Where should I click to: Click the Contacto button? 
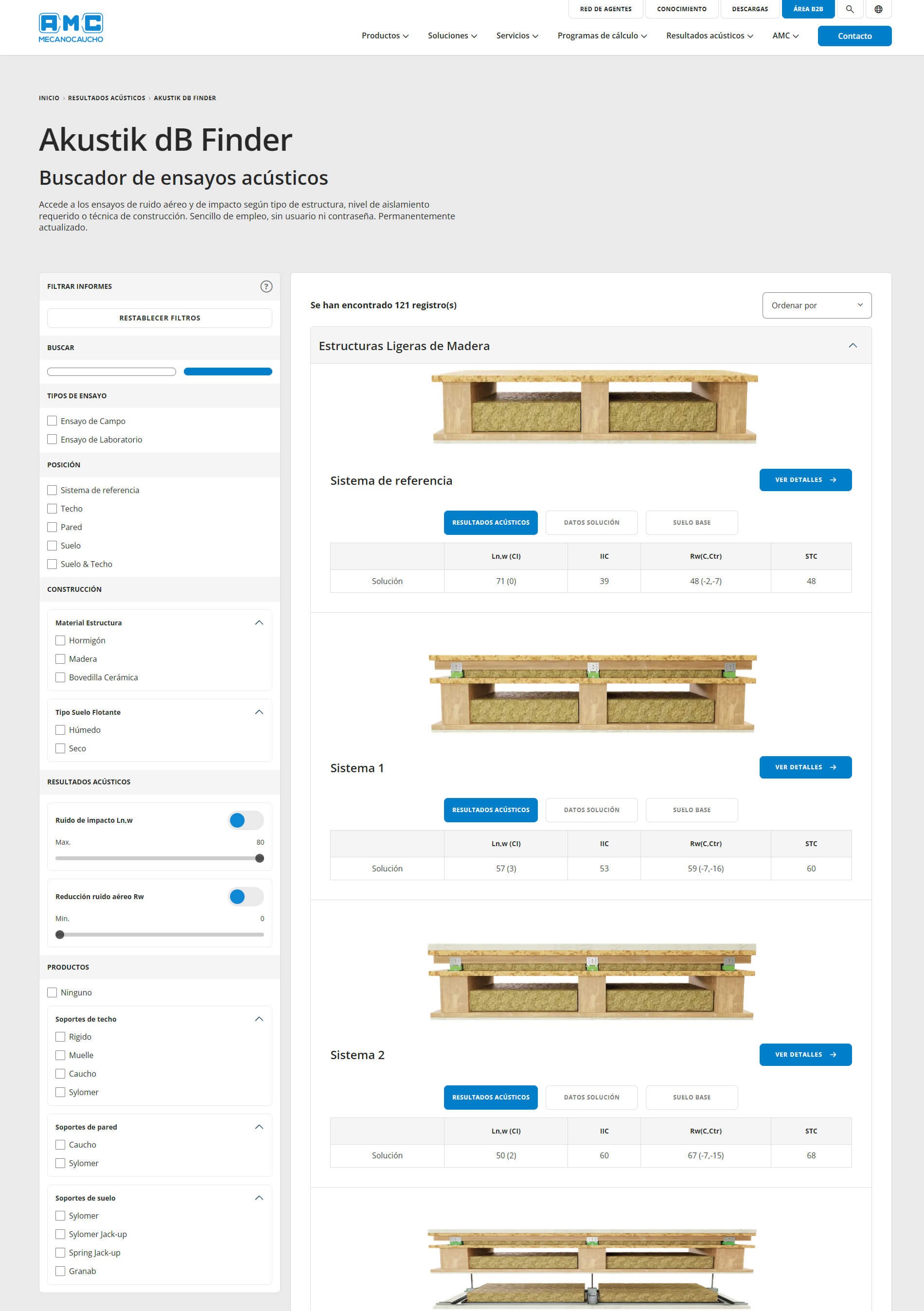pyautogui.click(x=854, y=36)
